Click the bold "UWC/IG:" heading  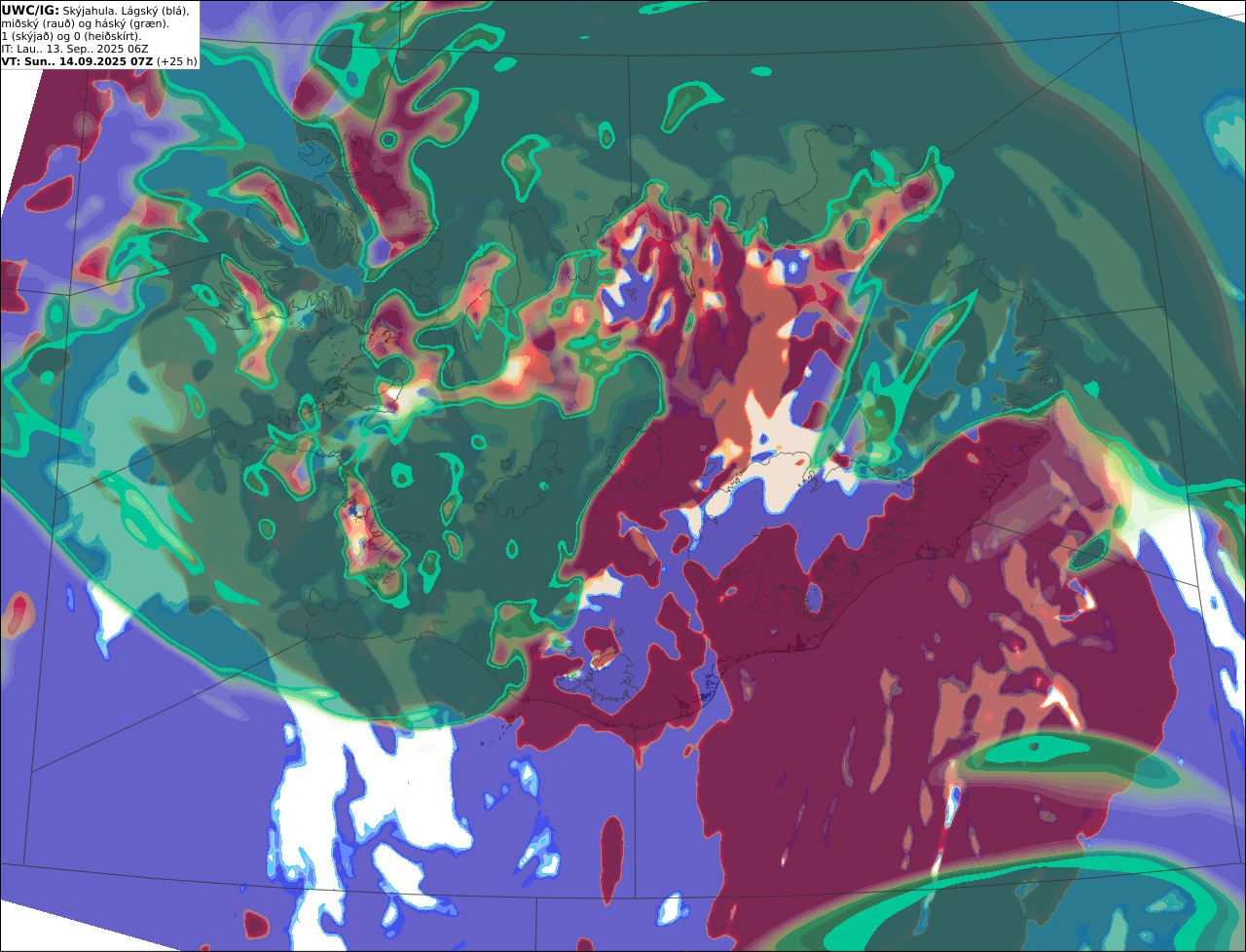coord(30,11)
